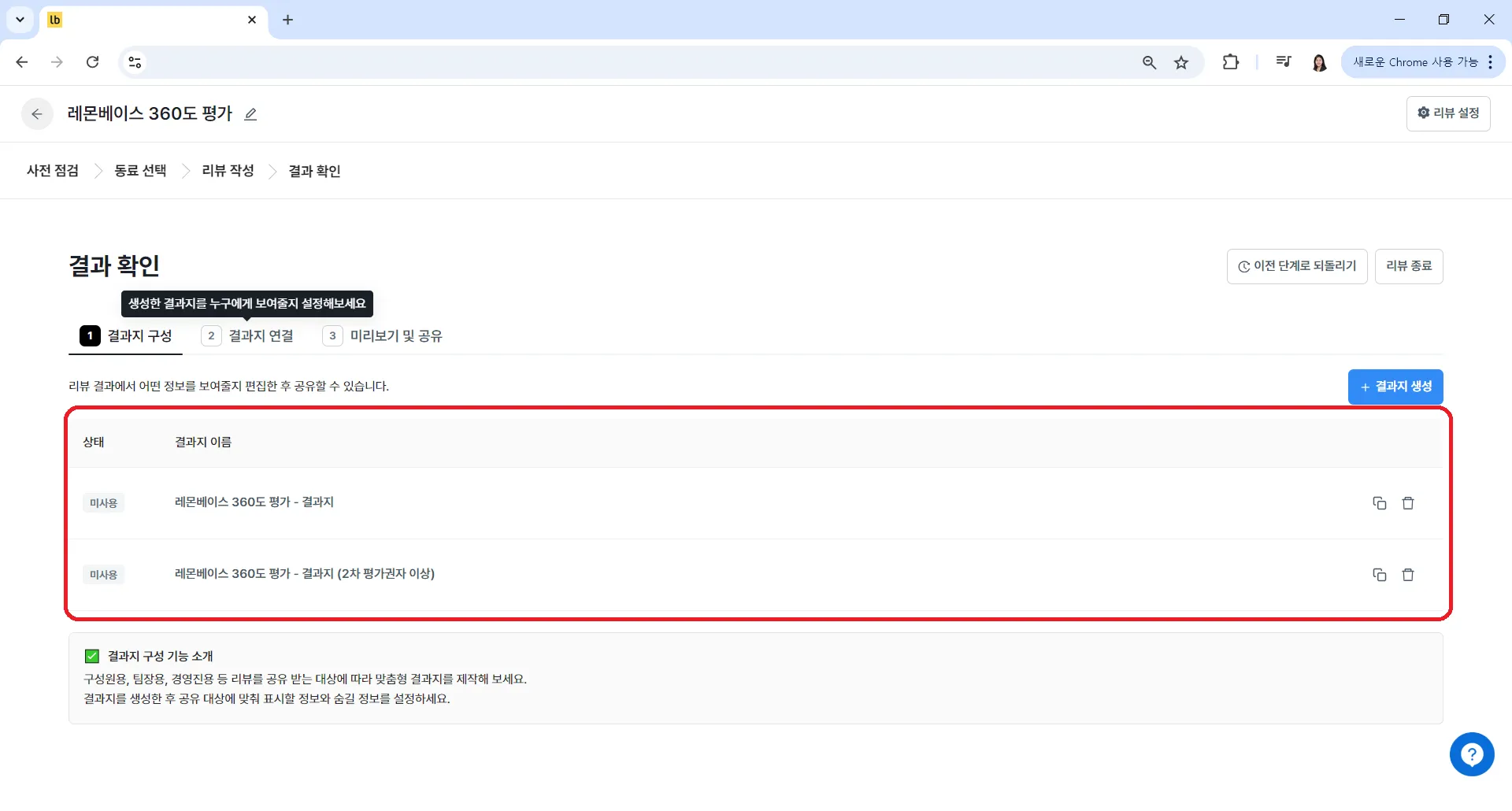Open 레몬베이스 360도 평가 - 결과지 entry

tap(254, 502)
